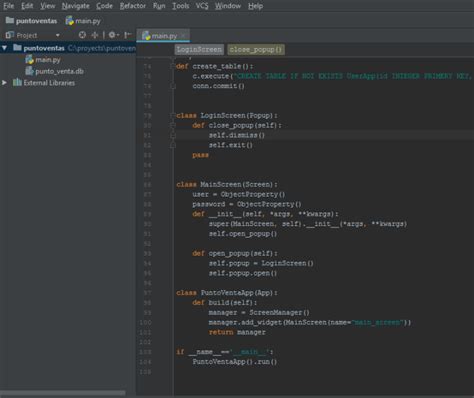The image size is (474, 398).
Task: Open the Project view dropdown
Action: pyautogui.click(x=58, y=35)
